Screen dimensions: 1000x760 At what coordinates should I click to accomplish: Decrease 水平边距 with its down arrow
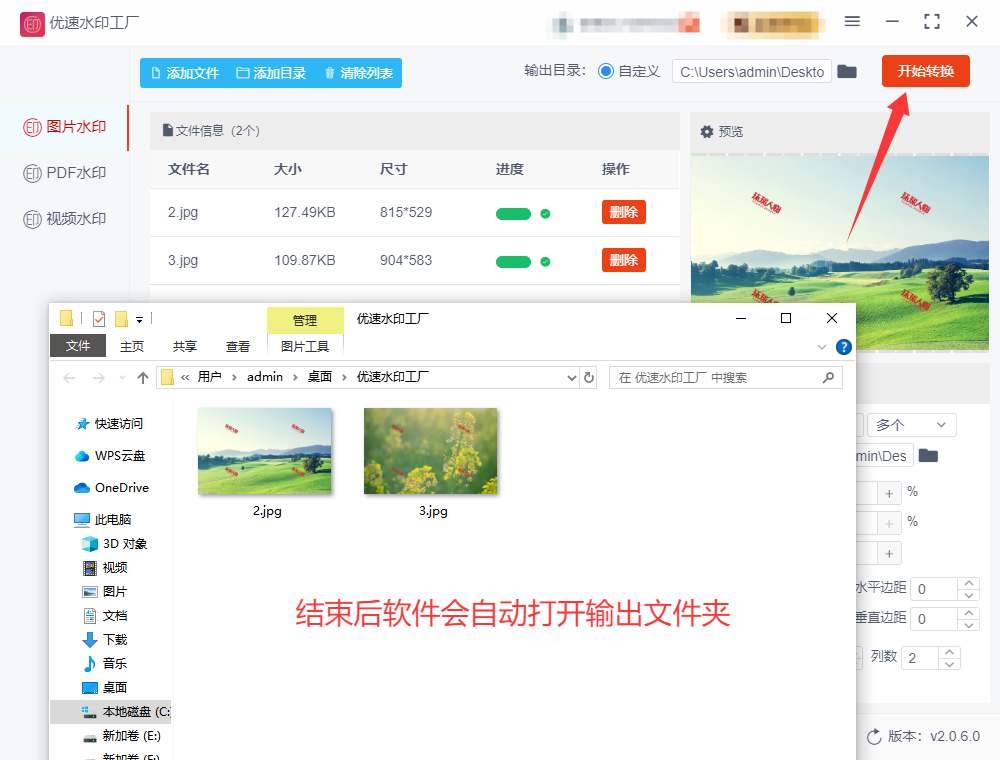tap(969, 595)
